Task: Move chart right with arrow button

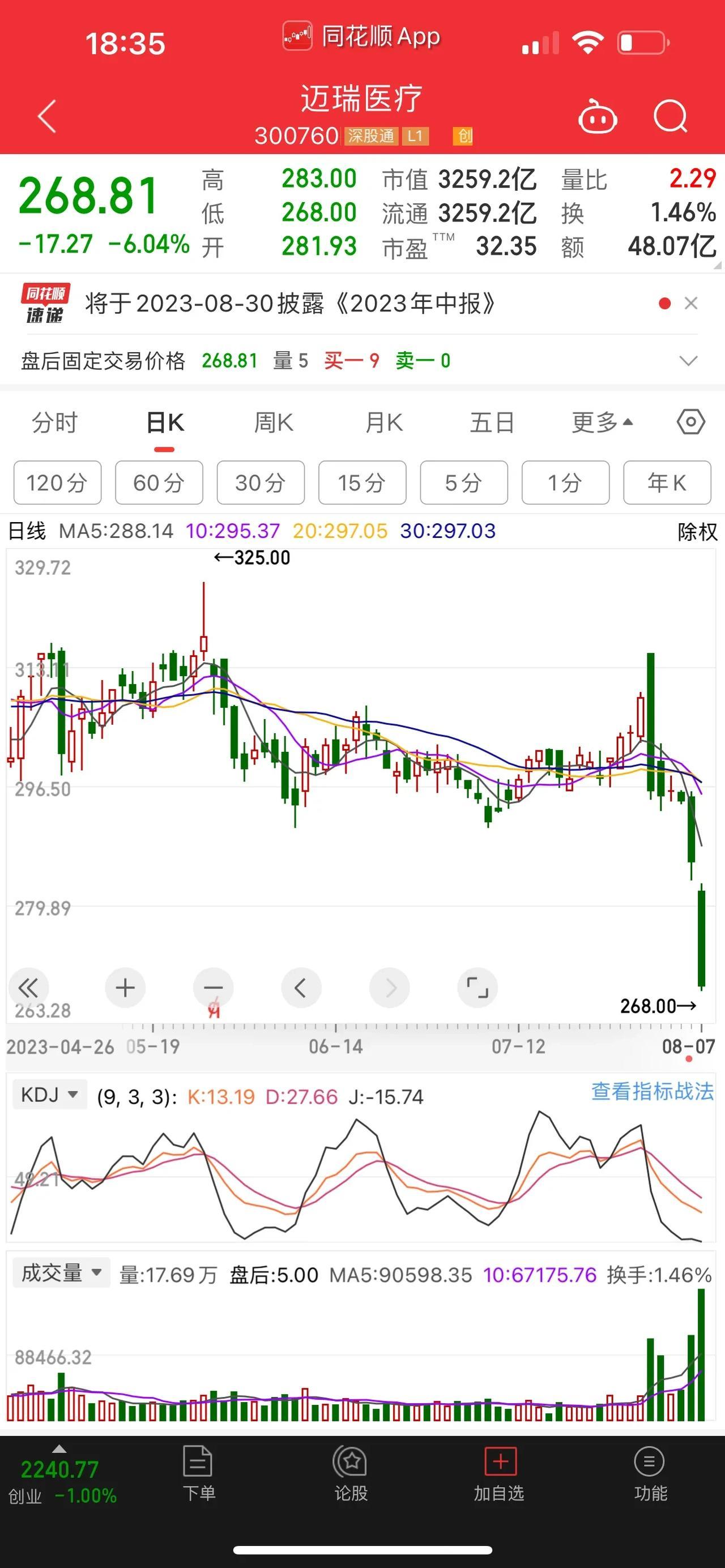Action: point(390,988)
